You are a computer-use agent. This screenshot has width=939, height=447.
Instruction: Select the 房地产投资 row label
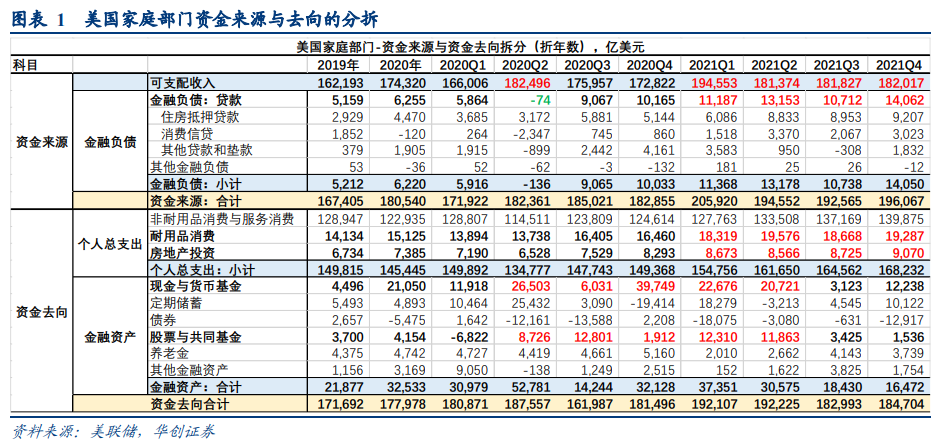(x=182, y=252)
